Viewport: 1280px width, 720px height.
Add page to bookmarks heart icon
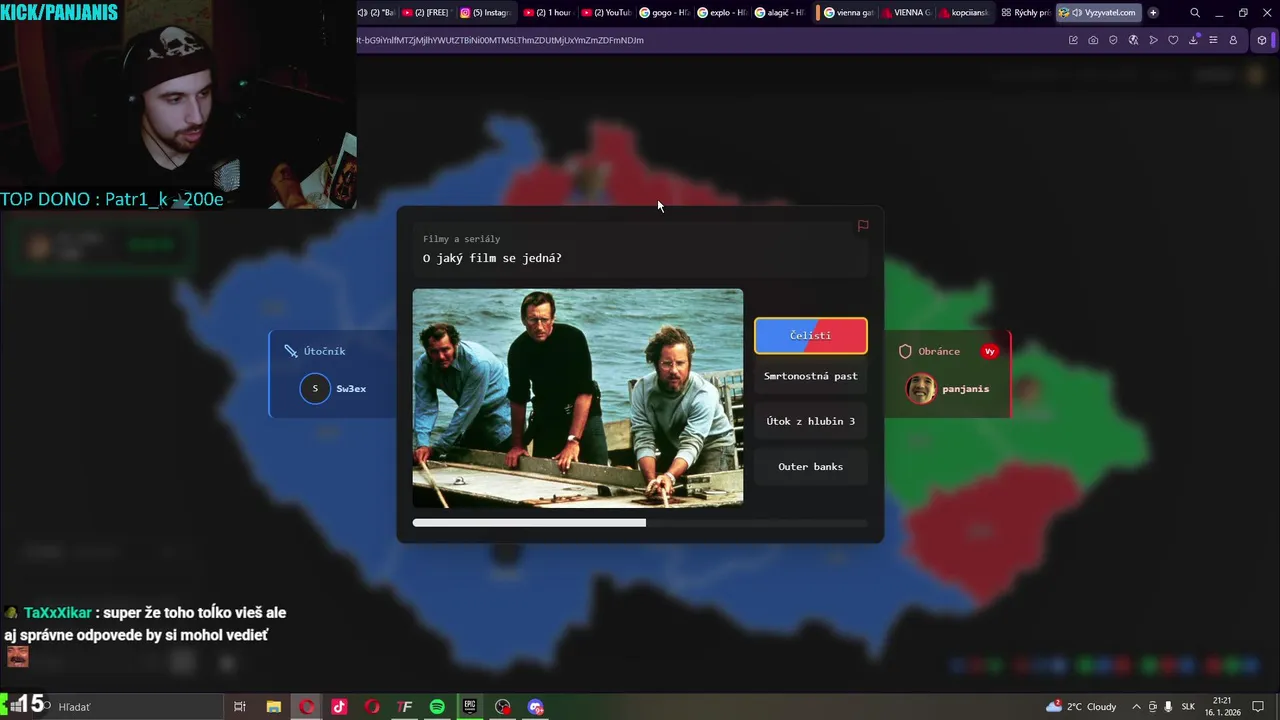(x=1173, y=40)
